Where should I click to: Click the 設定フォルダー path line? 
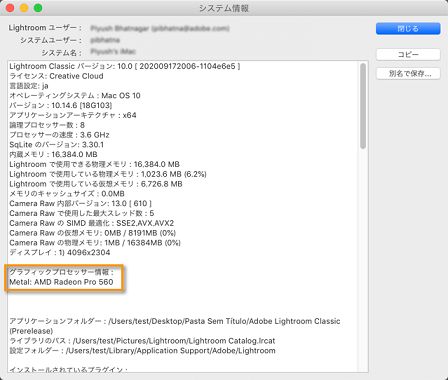pyautogui.click(x=142, y=351)
